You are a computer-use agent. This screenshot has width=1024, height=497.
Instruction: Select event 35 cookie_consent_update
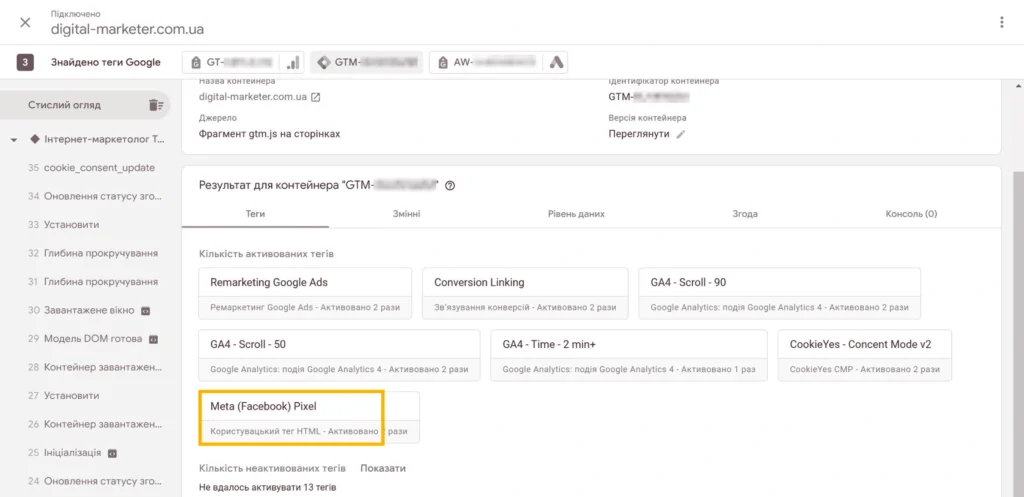point(91,168)
